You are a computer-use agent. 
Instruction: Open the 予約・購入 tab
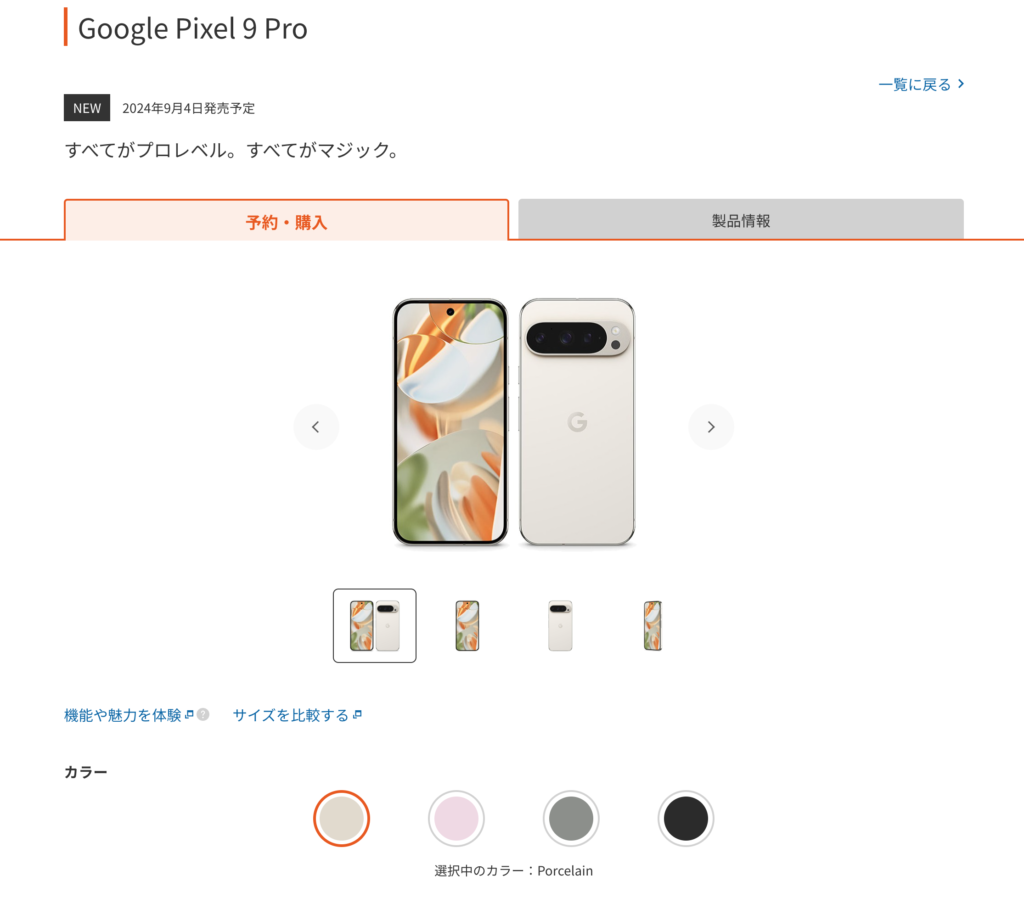coord(286,221)
